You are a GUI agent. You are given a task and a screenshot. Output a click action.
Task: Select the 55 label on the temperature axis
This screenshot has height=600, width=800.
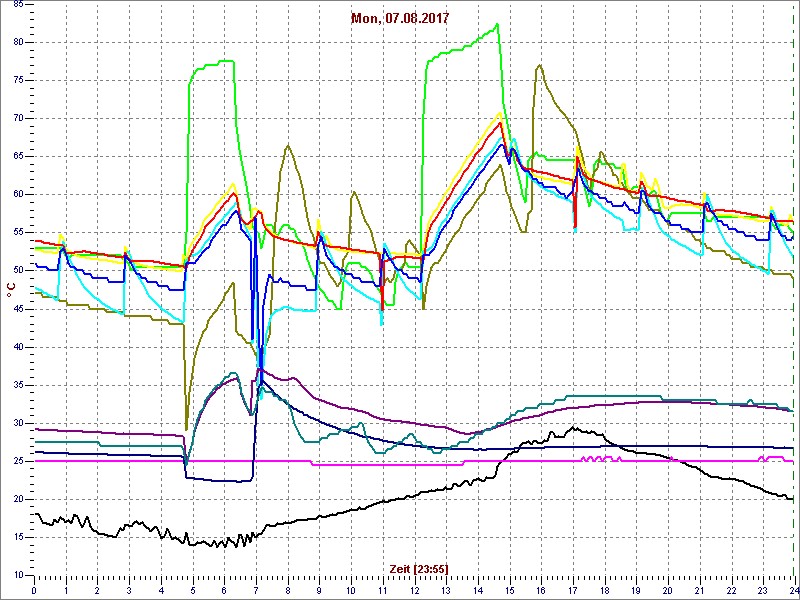[18, 233]
